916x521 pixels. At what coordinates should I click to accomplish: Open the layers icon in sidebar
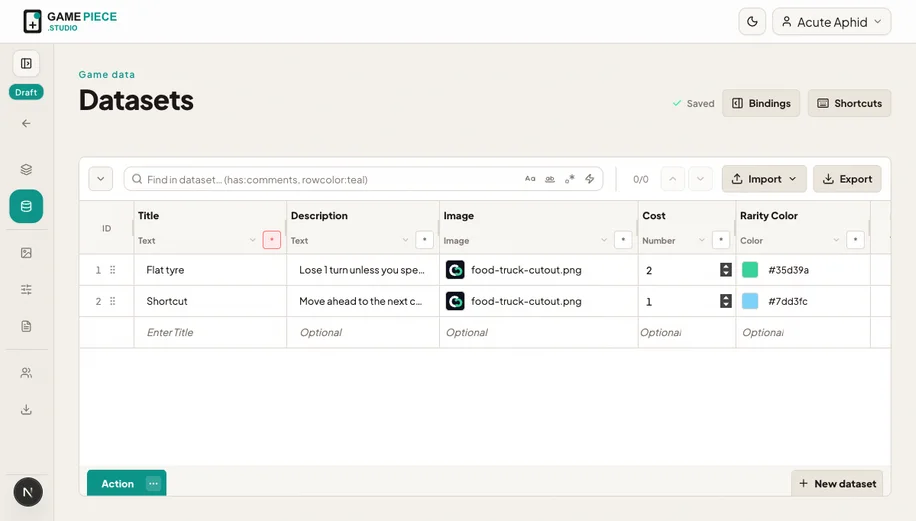[x=26, y=169]
